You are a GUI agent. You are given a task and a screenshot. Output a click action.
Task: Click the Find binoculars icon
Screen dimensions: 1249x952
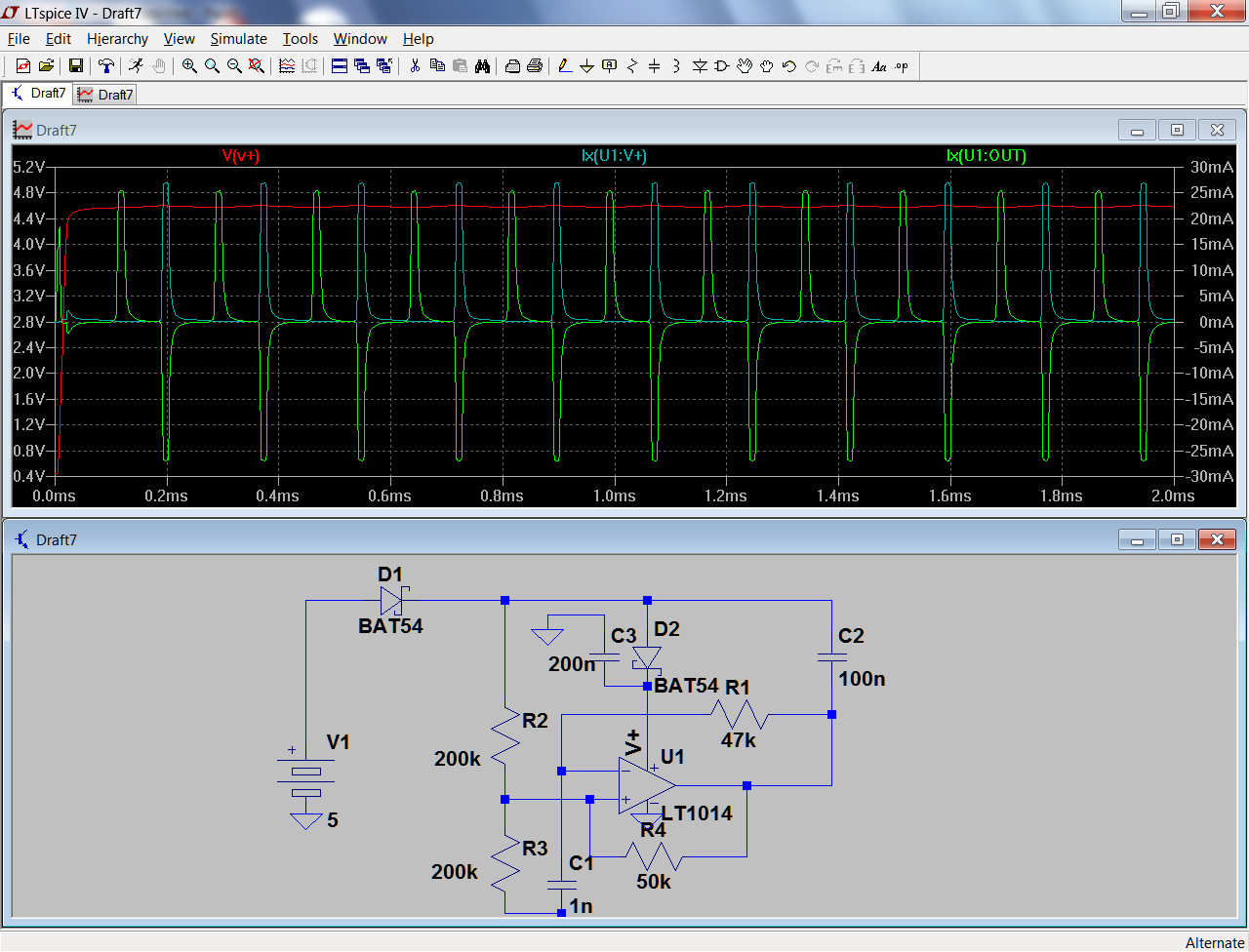[482, 65]
